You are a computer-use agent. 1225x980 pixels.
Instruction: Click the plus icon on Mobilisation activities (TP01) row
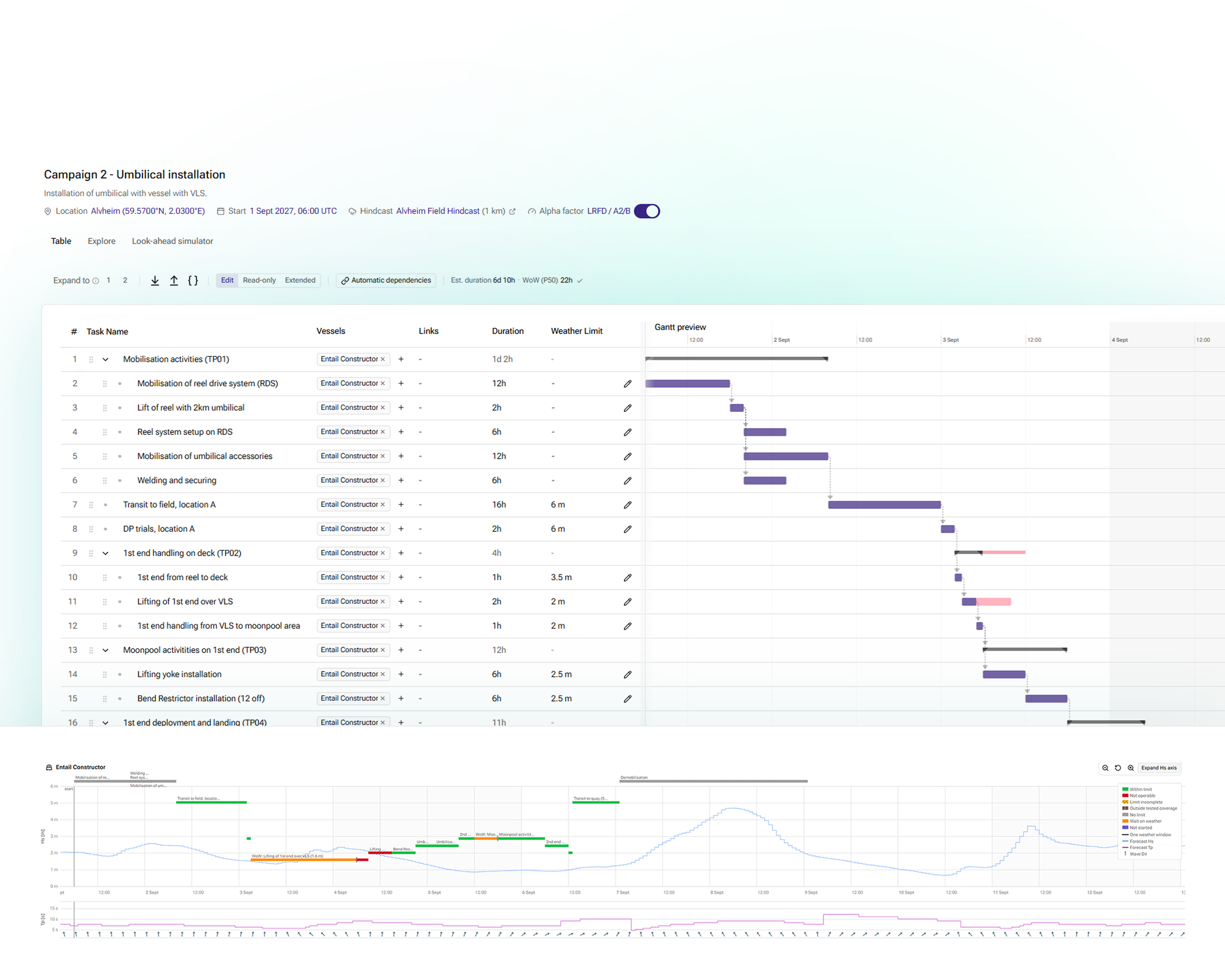coord(401,359)
